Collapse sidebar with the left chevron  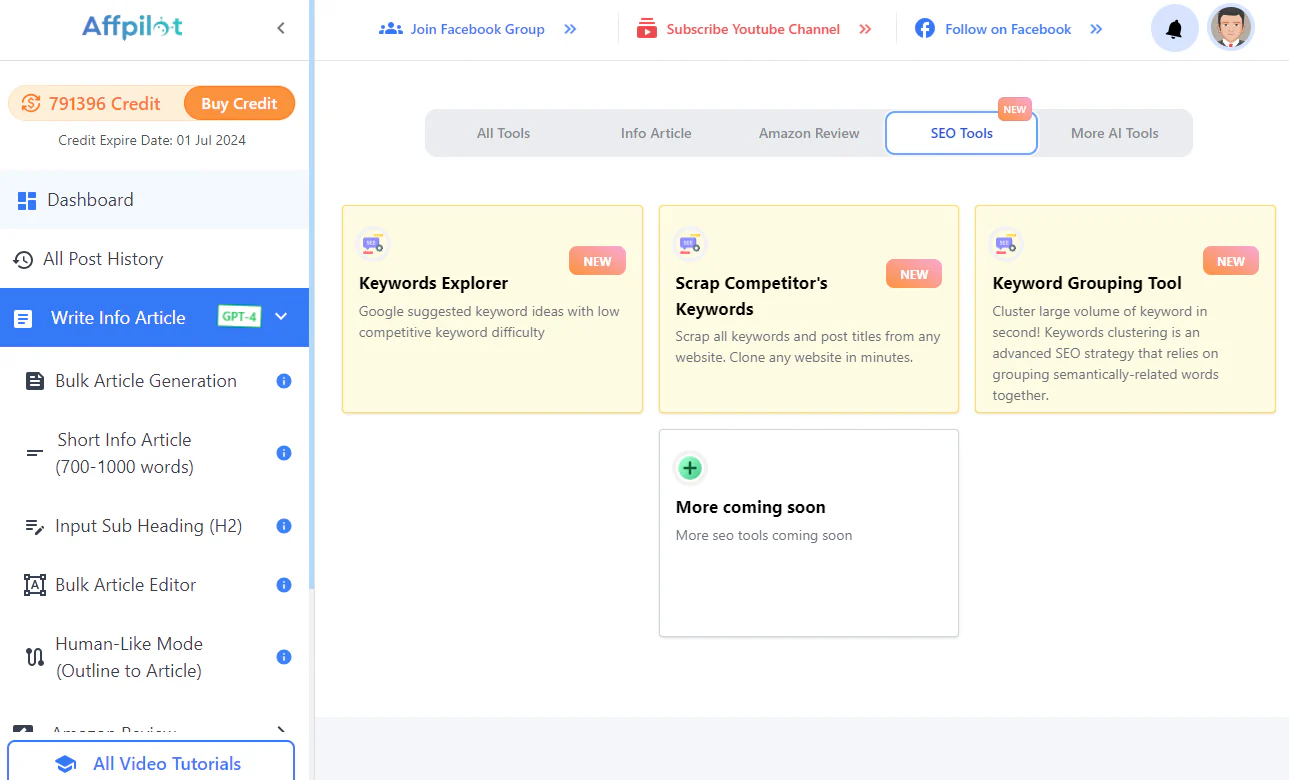click(281, 28)
